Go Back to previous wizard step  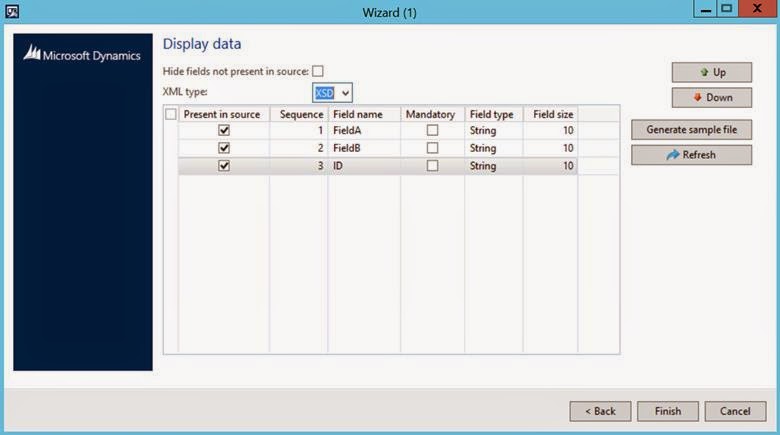pos(600,411)
